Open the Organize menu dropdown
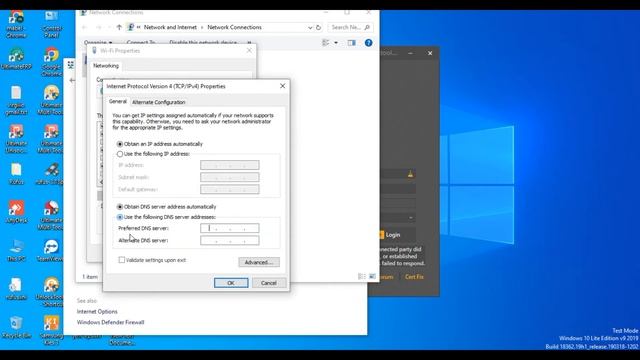Viewport: 640px width, 360px height. (x=98, y=42)
